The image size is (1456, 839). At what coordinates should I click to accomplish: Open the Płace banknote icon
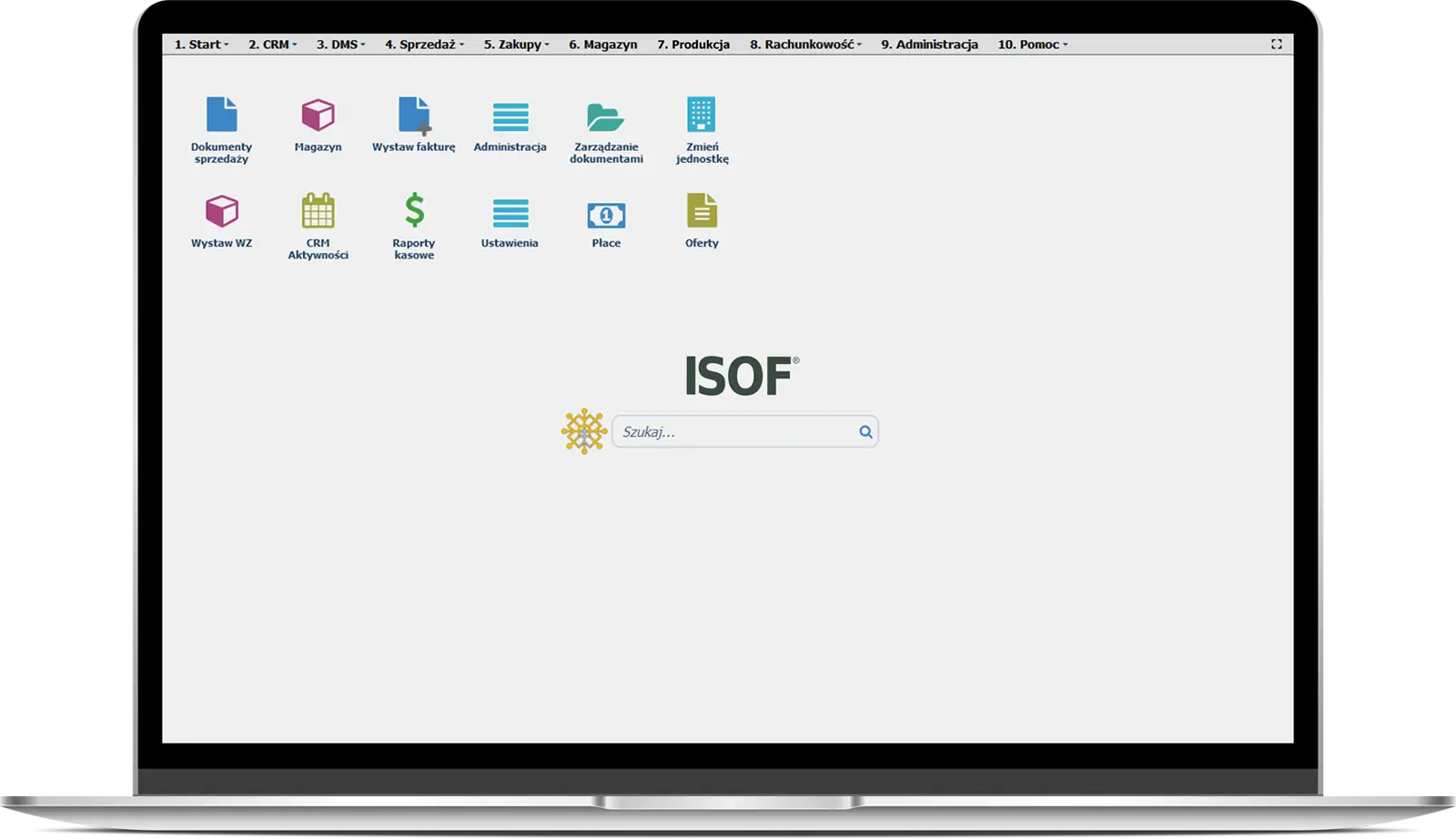[x=606, y=215]
